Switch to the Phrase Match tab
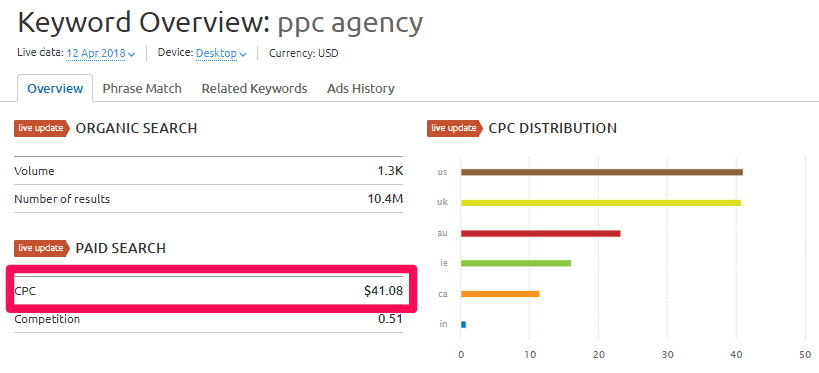 (142, 89)
